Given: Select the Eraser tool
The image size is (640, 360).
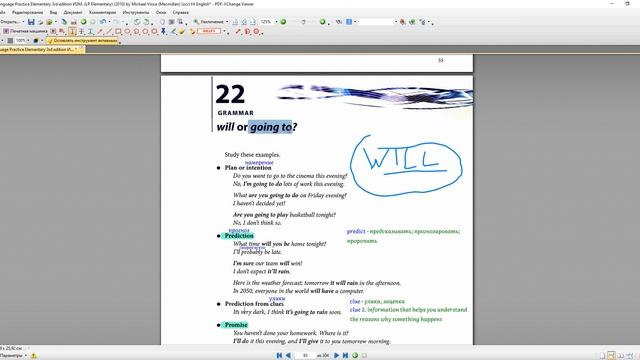Looking at the screenshot, I should [x=182, y=31].
